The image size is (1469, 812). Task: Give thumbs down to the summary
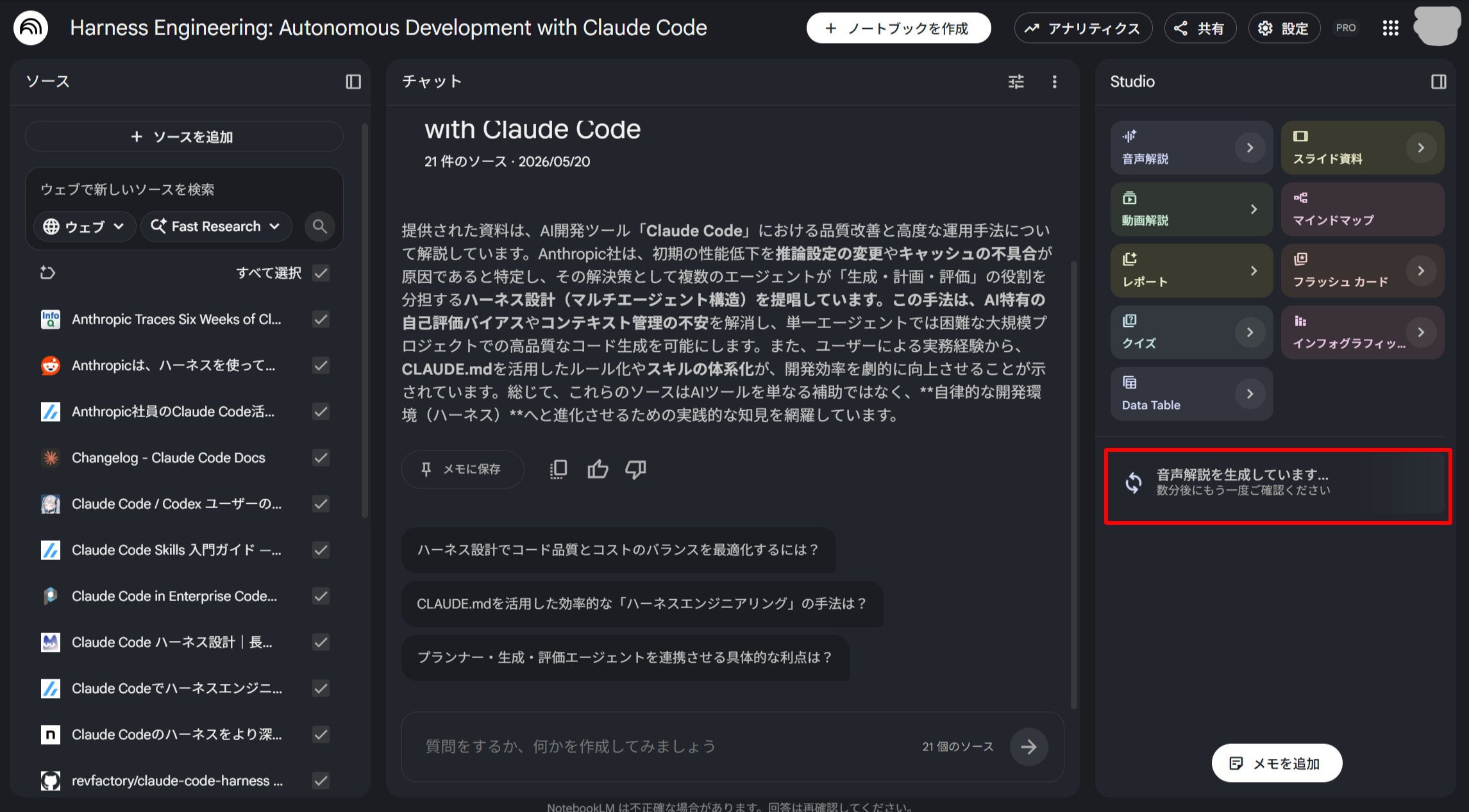point(635,469)
